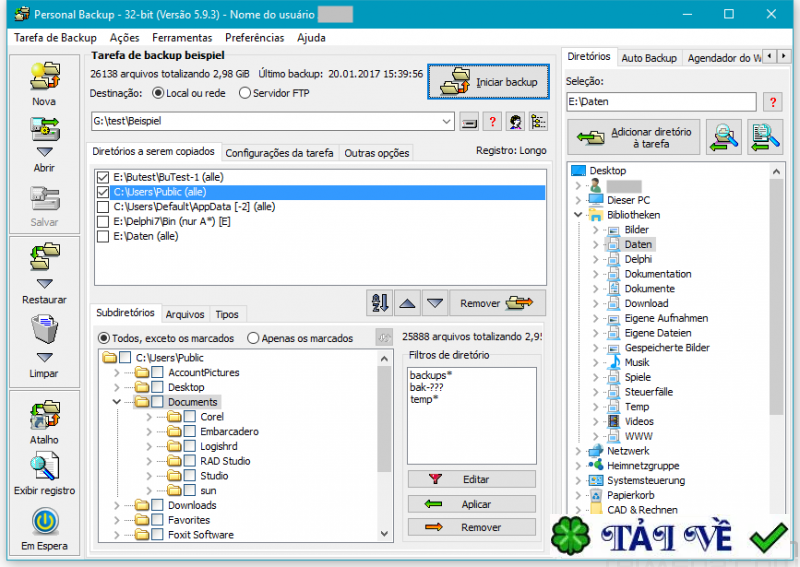
Task: Uncheck C:\Users\Public (alle) checkbox
Action: click(x=103, y=192)
